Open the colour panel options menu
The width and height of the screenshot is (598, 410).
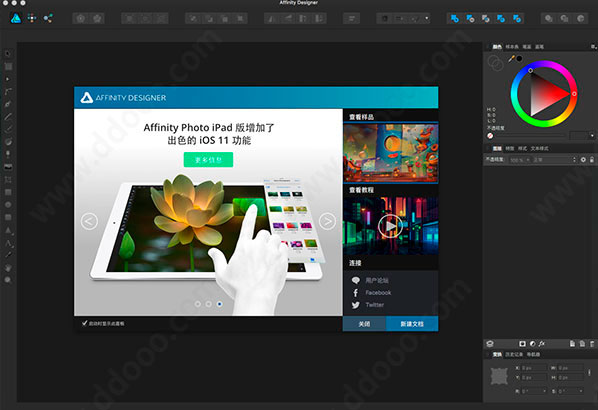(x=593, y=47)
